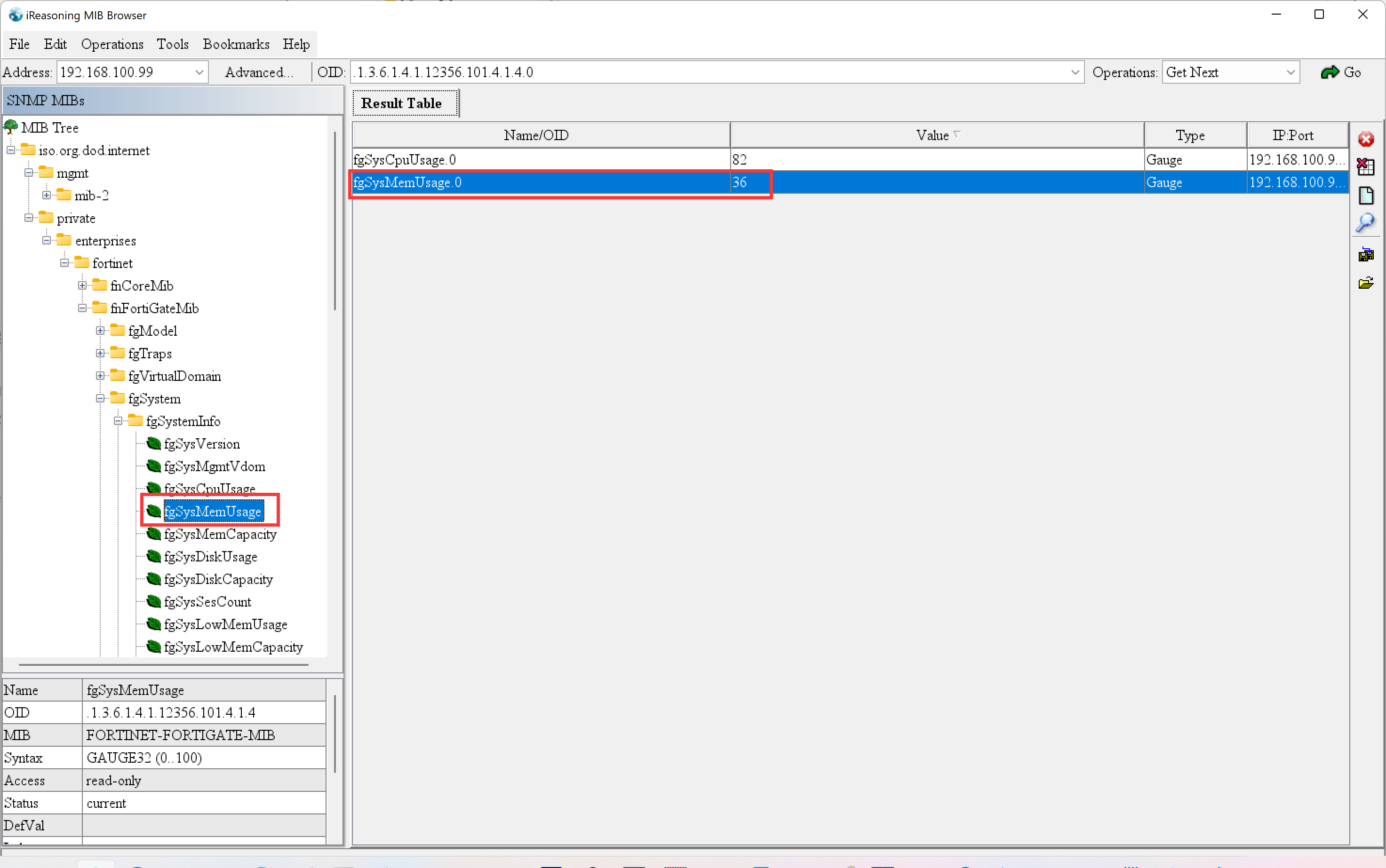Image resolution: width=1386 pixels, height=868 pixels.
Task: Click the save results floppy icon
Action: [1365, 254]
